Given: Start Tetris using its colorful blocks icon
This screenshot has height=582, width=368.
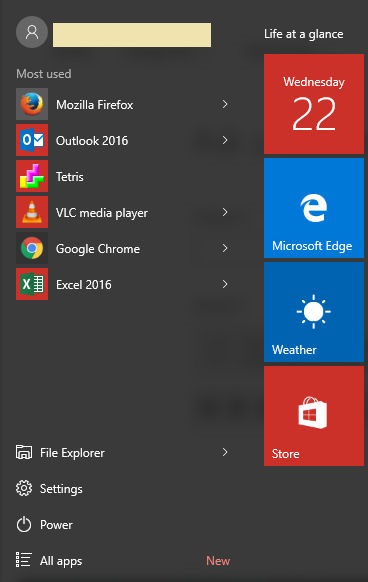Looking at the screenshot, I should click(32, 176).
